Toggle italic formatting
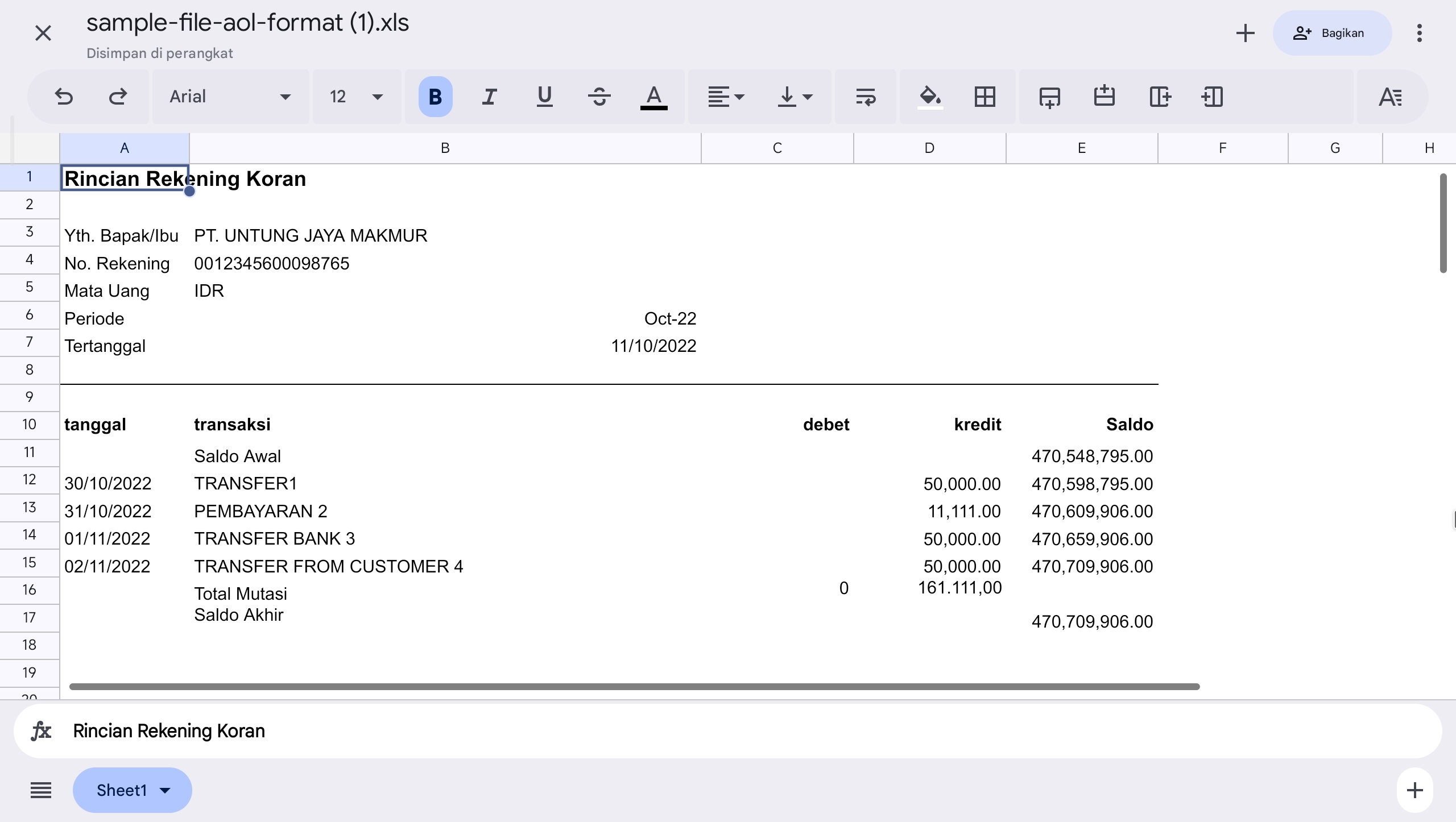This screenshot has height=822, width=1456. click(489, 97)
